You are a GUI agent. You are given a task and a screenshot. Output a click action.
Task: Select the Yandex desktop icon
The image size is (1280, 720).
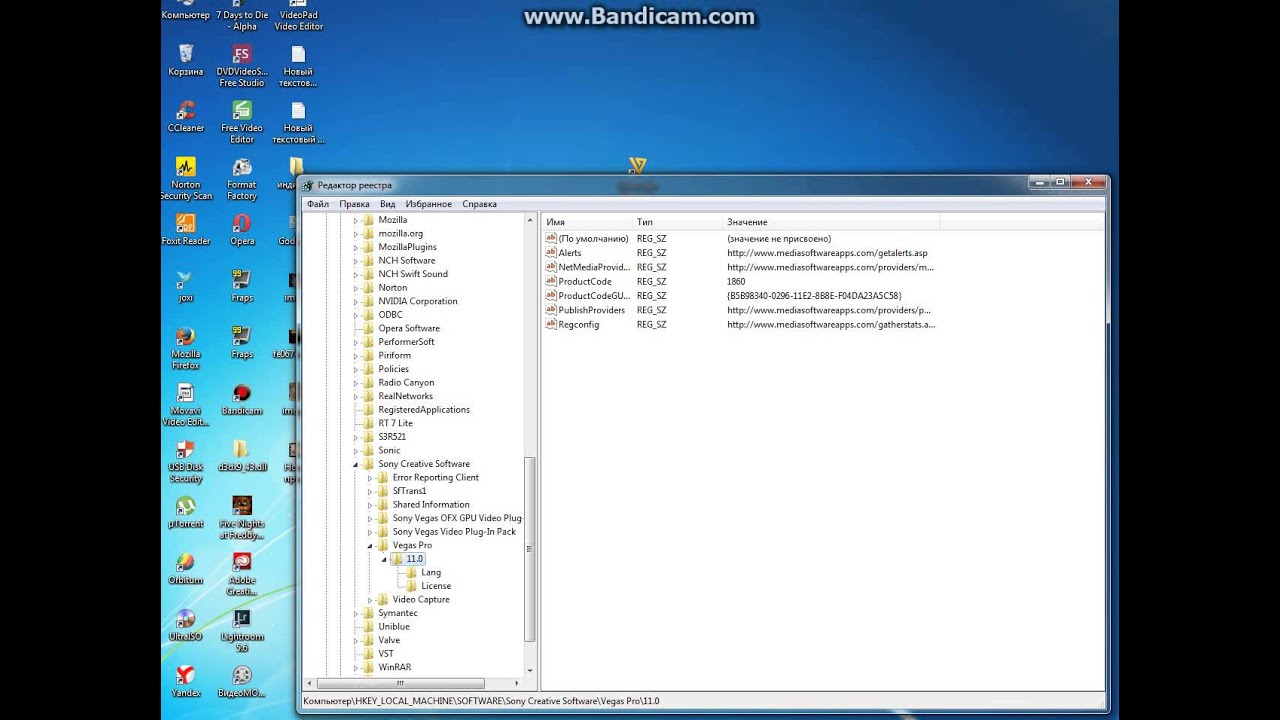pos(185,681)
